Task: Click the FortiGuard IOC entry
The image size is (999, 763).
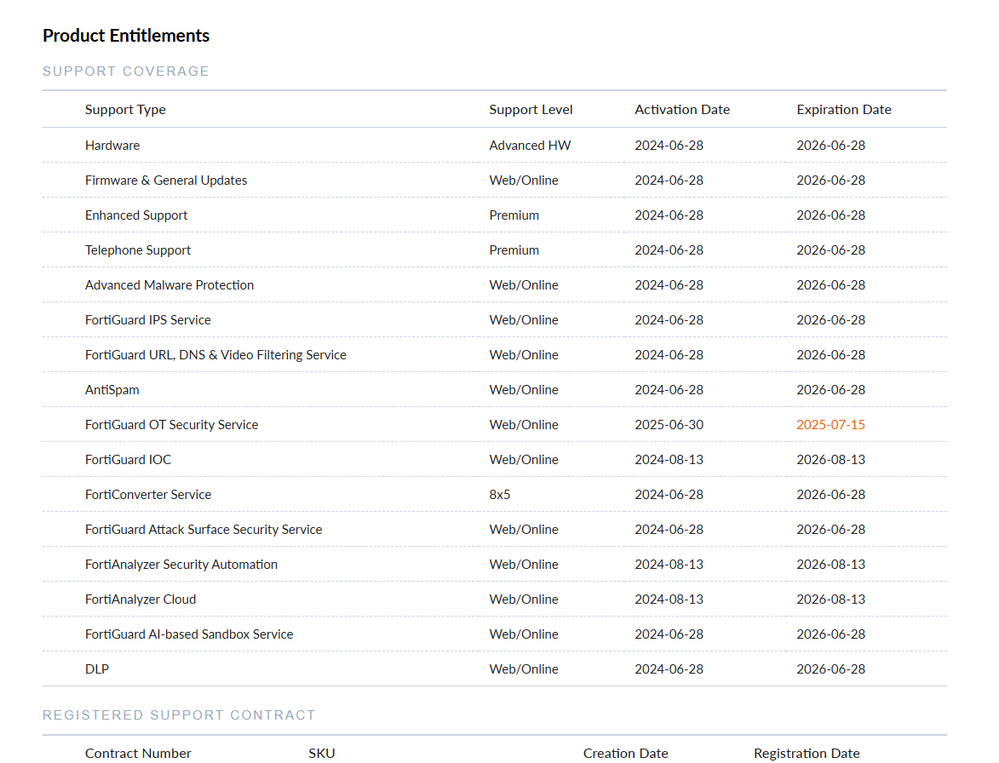Action: tap(128, 460)
